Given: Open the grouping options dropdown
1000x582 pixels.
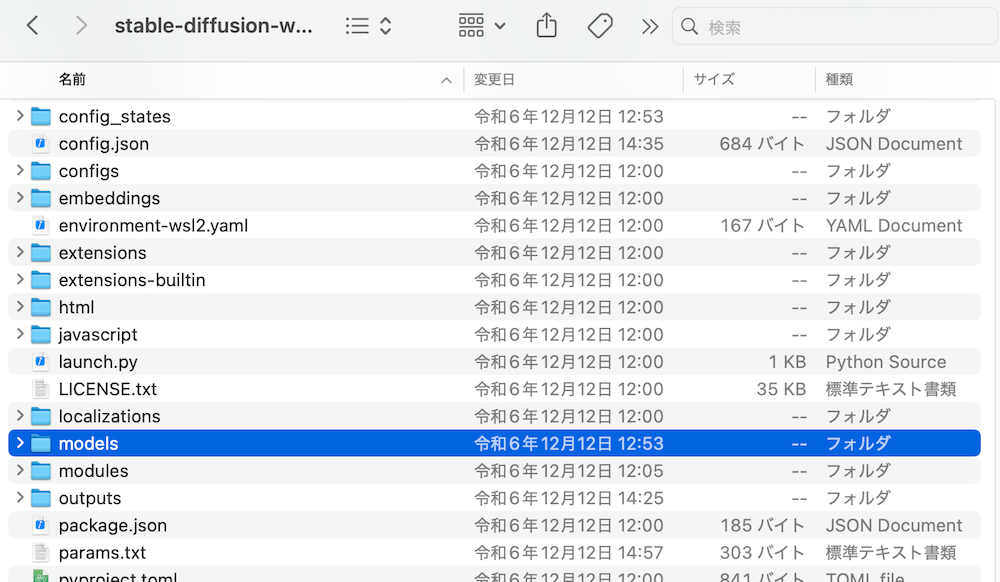Looking at the screenshot, I should pos(482,27).
